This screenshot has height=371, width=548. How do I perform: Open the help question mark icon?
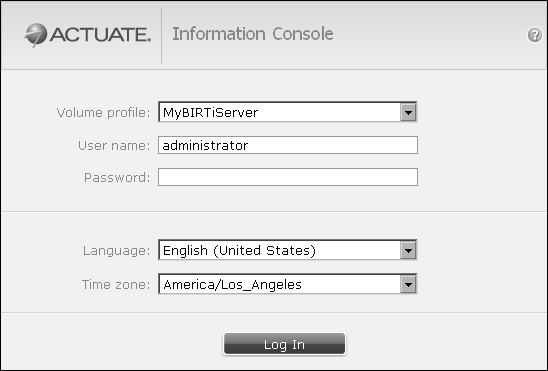[x=534, y=35]
